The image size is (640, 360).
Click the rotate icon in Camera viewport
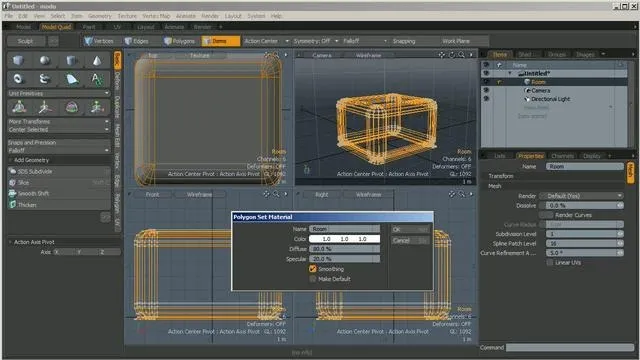pyautogui.click(x=452, y=55)
